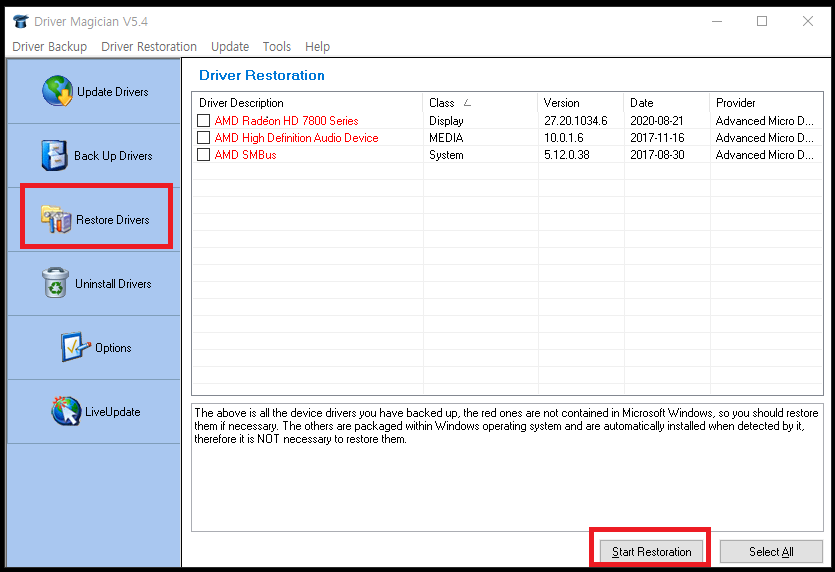Sort by the Class column header
This screenshot has height=572, width=835.
click(x=480, y=103)
